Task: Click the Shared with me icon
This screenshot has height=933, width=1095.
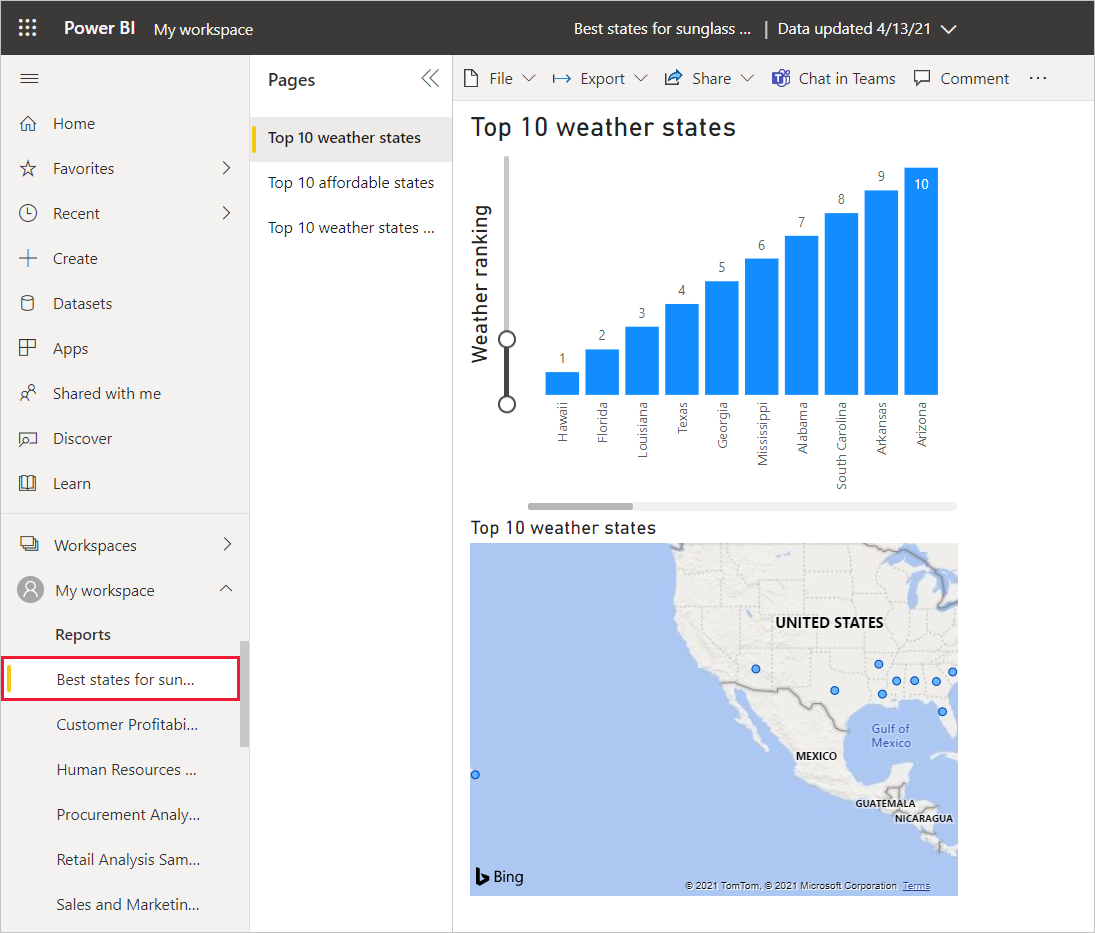Action: pyautogui.click(x=28, y=393)
